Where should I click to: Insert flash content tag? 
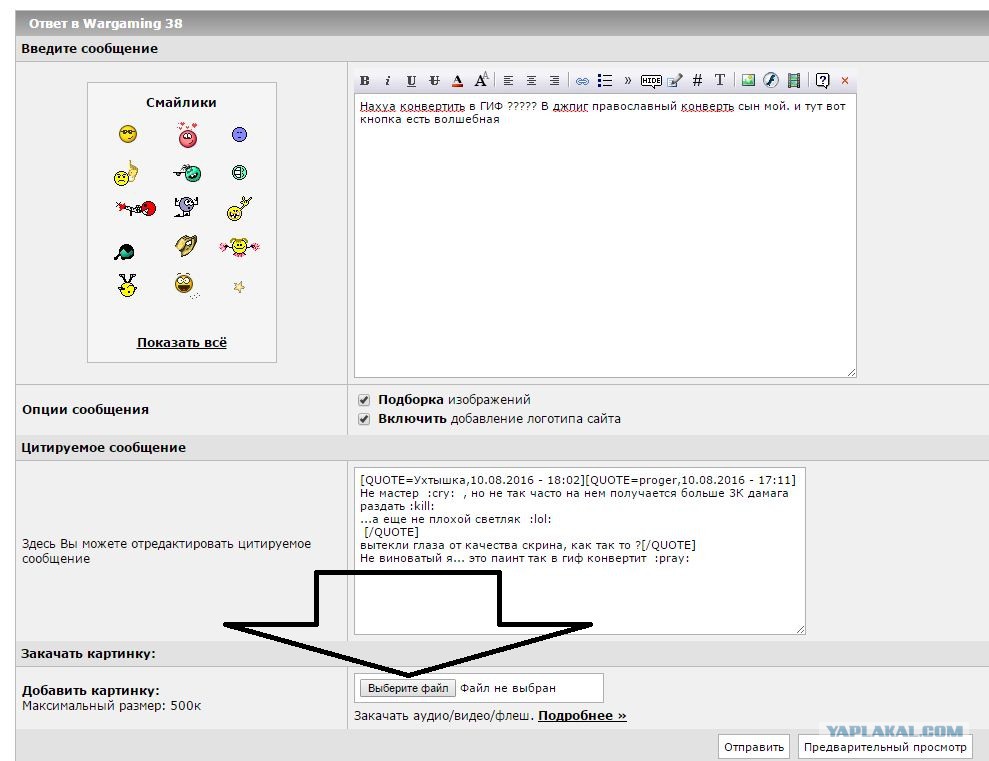point(771,80)
